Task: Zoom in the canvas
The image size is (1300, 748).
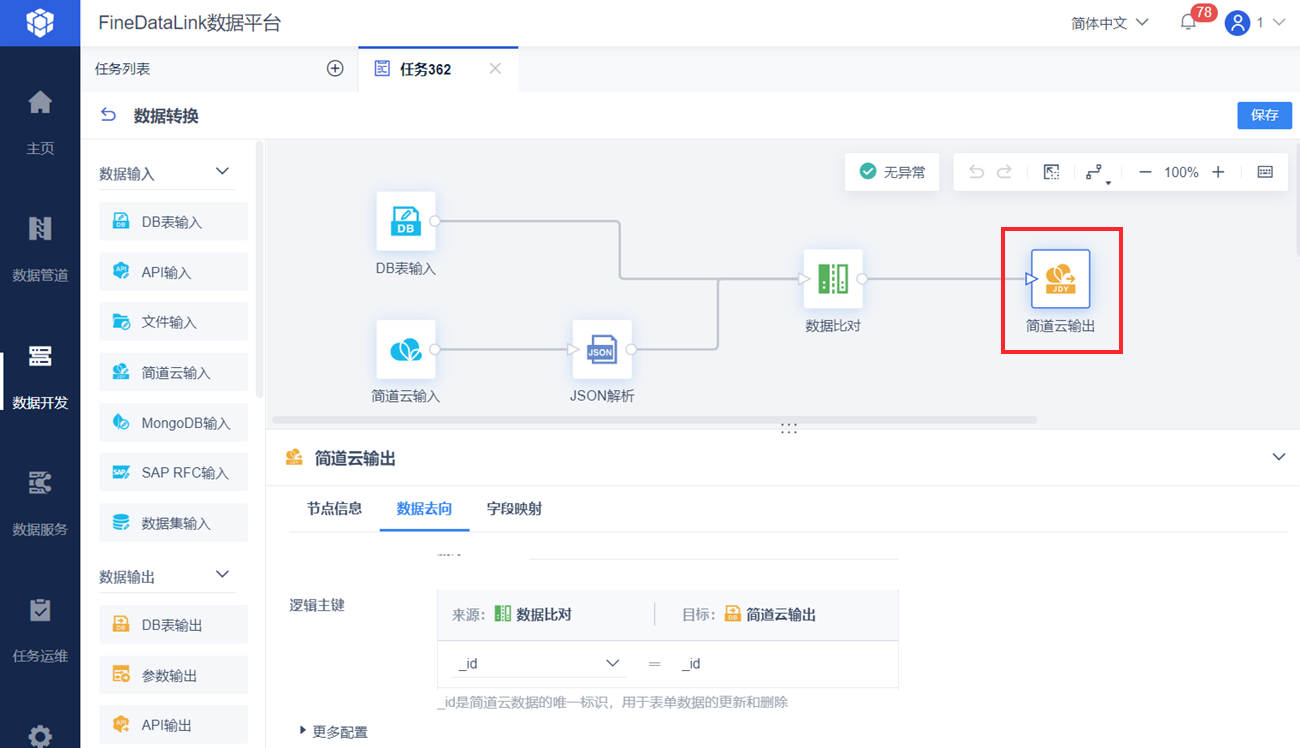Action: (x=1218, y=172)
